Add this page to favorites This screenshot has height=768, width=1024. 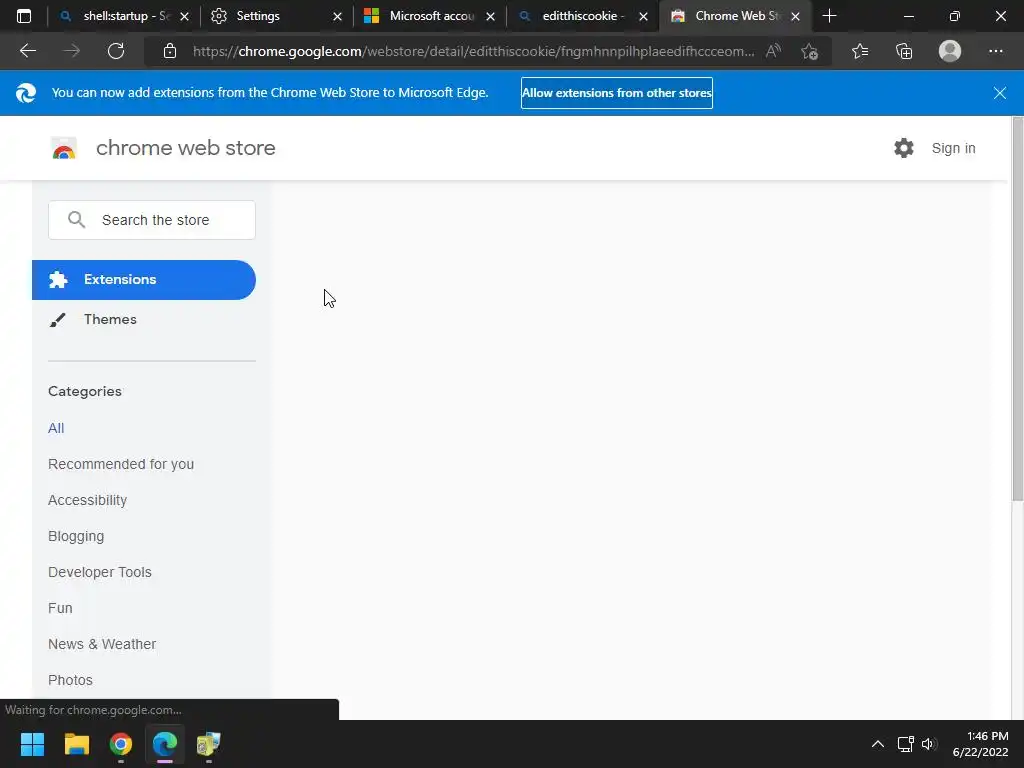[x=810, y=51]
